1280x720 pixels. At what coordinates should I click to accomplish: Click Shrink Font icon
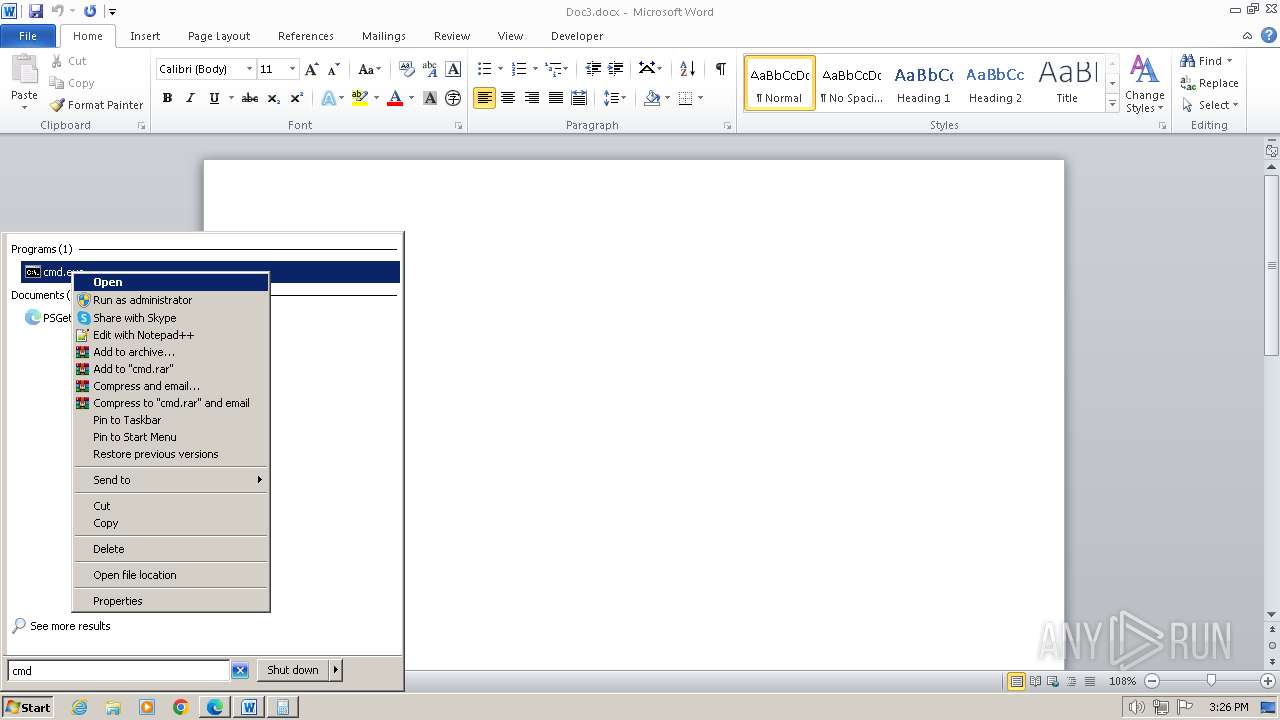click(x=334, y=69)
